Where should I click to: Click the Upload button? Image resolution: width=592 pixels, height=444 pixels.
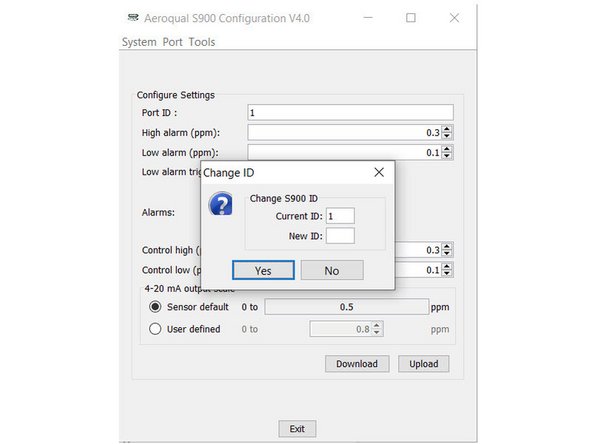point(424,364)
